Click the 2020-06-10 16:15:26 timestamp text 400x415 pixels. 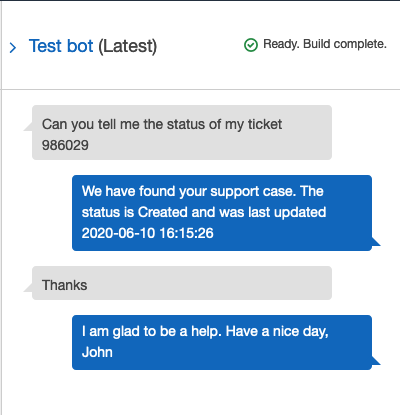click(147, 233)
